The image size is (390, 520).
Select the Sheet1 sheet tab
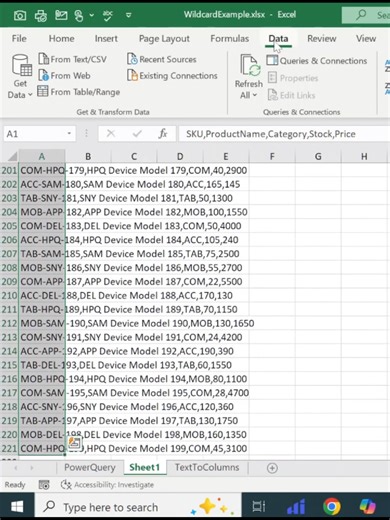tap(145, 468)
